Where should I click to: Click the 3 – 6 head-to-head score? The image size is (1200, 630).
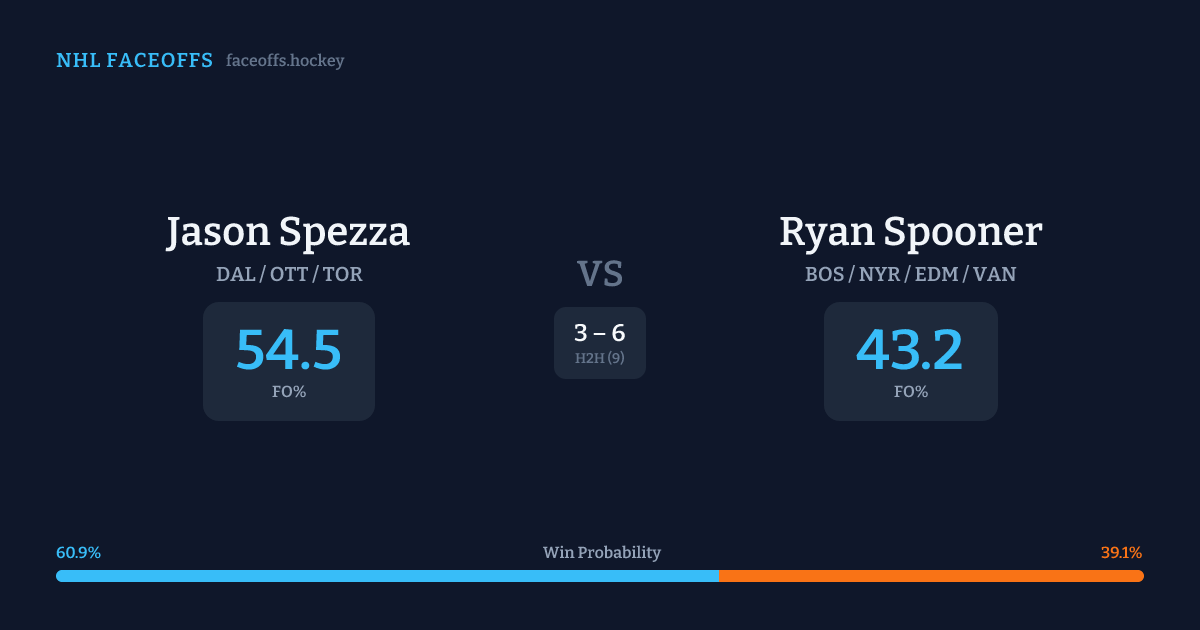tap(600, 334)
